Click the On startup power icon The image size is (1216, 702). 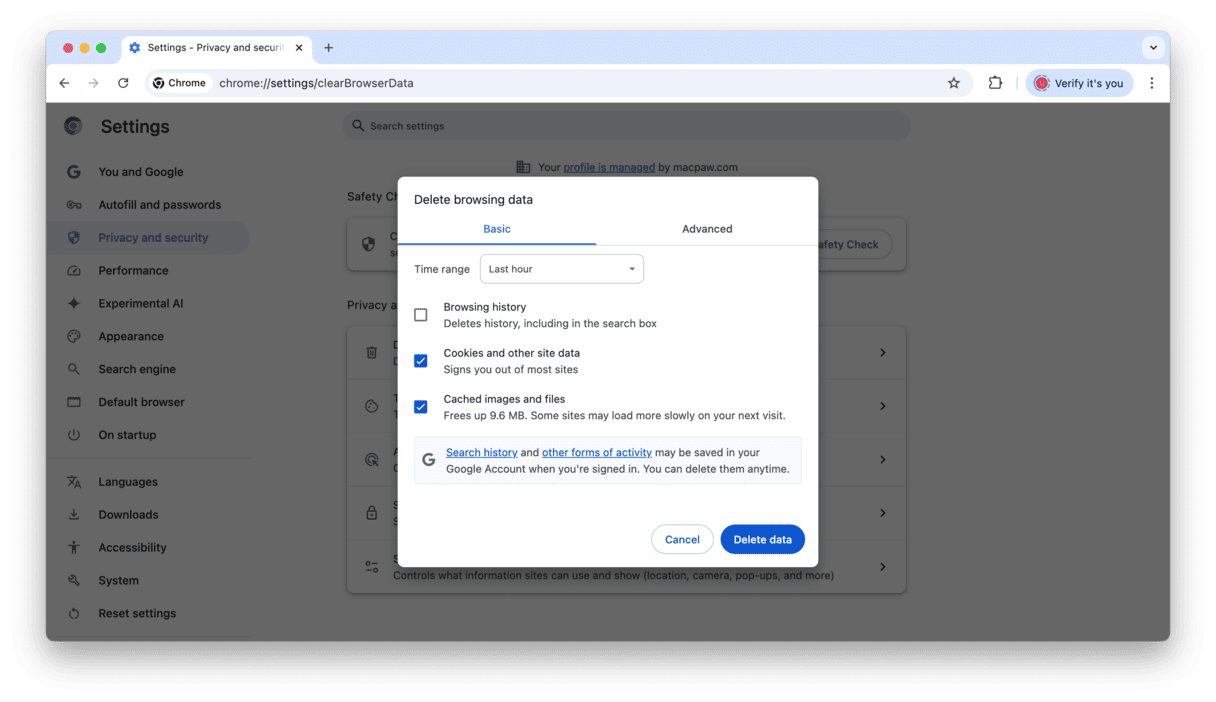point(74,435)
